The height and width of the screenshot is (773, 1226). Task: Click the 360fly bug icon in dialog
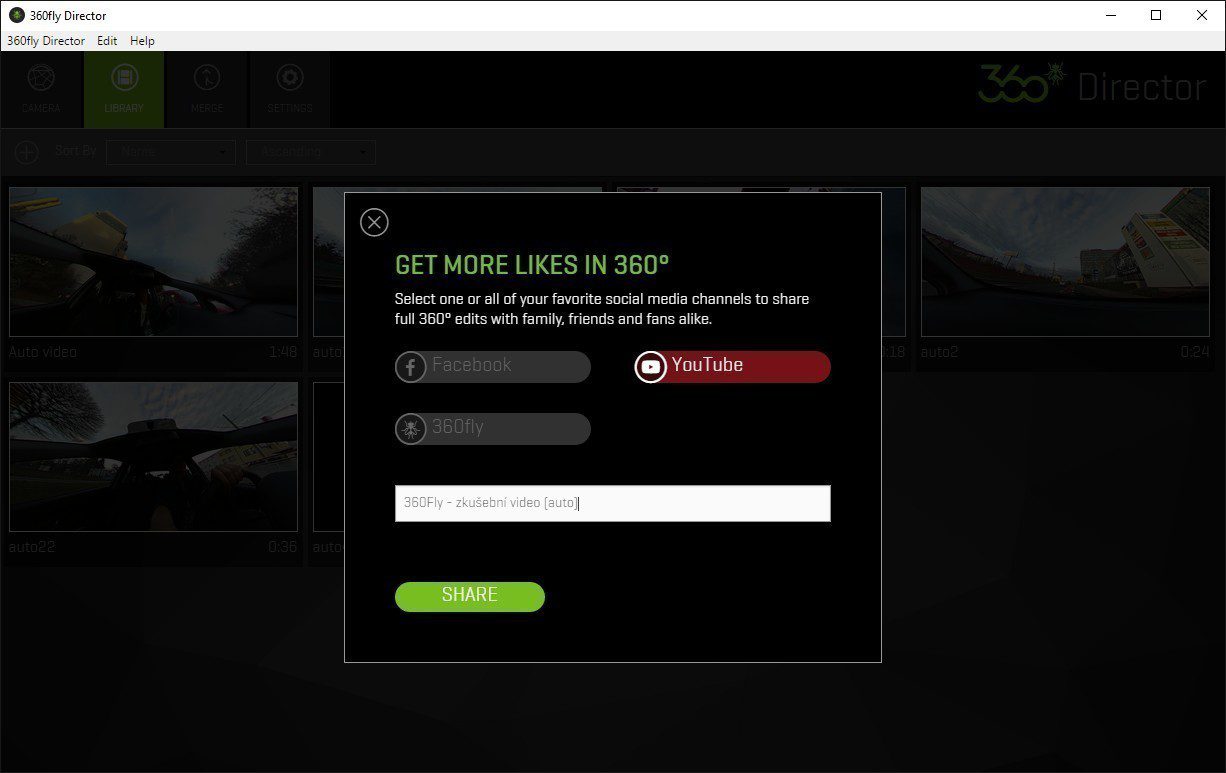coord(411,429)
